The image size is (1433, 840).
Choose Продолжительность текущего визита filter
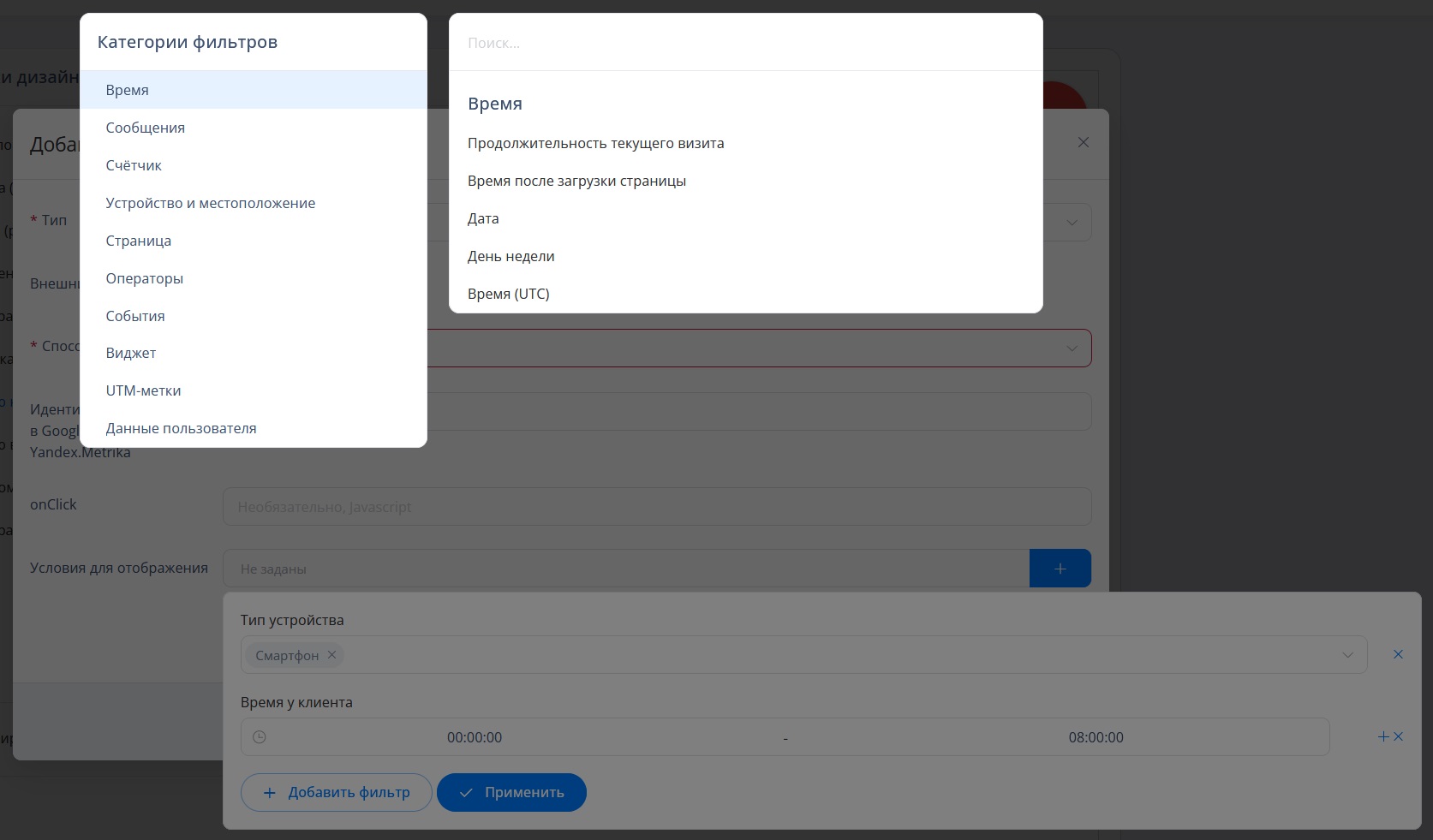[x=595, y=143]
